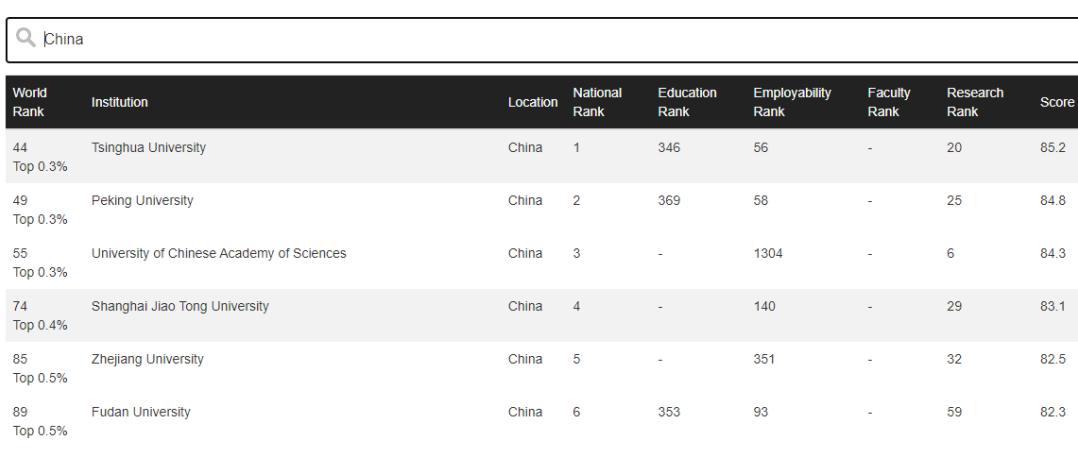Click score value 83.1

point(1053,306)
